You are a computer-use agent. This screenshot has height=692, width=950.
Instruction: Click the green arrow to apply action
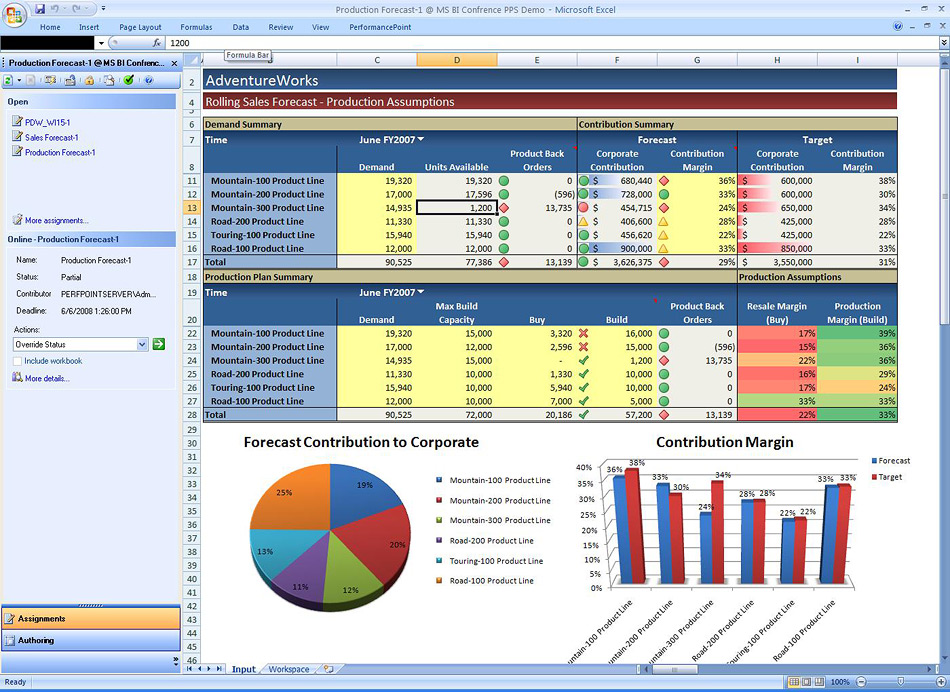(159, 344)
